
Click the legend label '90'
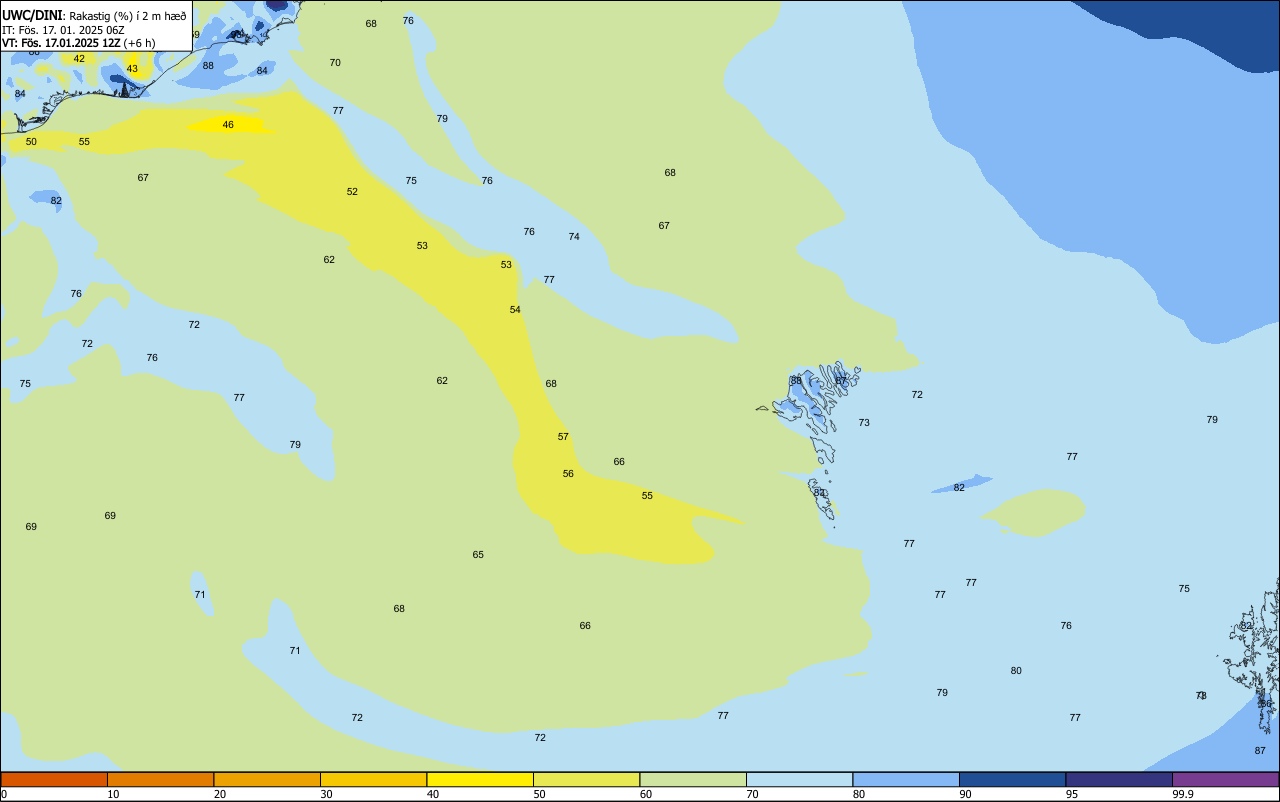pos(965,794)
